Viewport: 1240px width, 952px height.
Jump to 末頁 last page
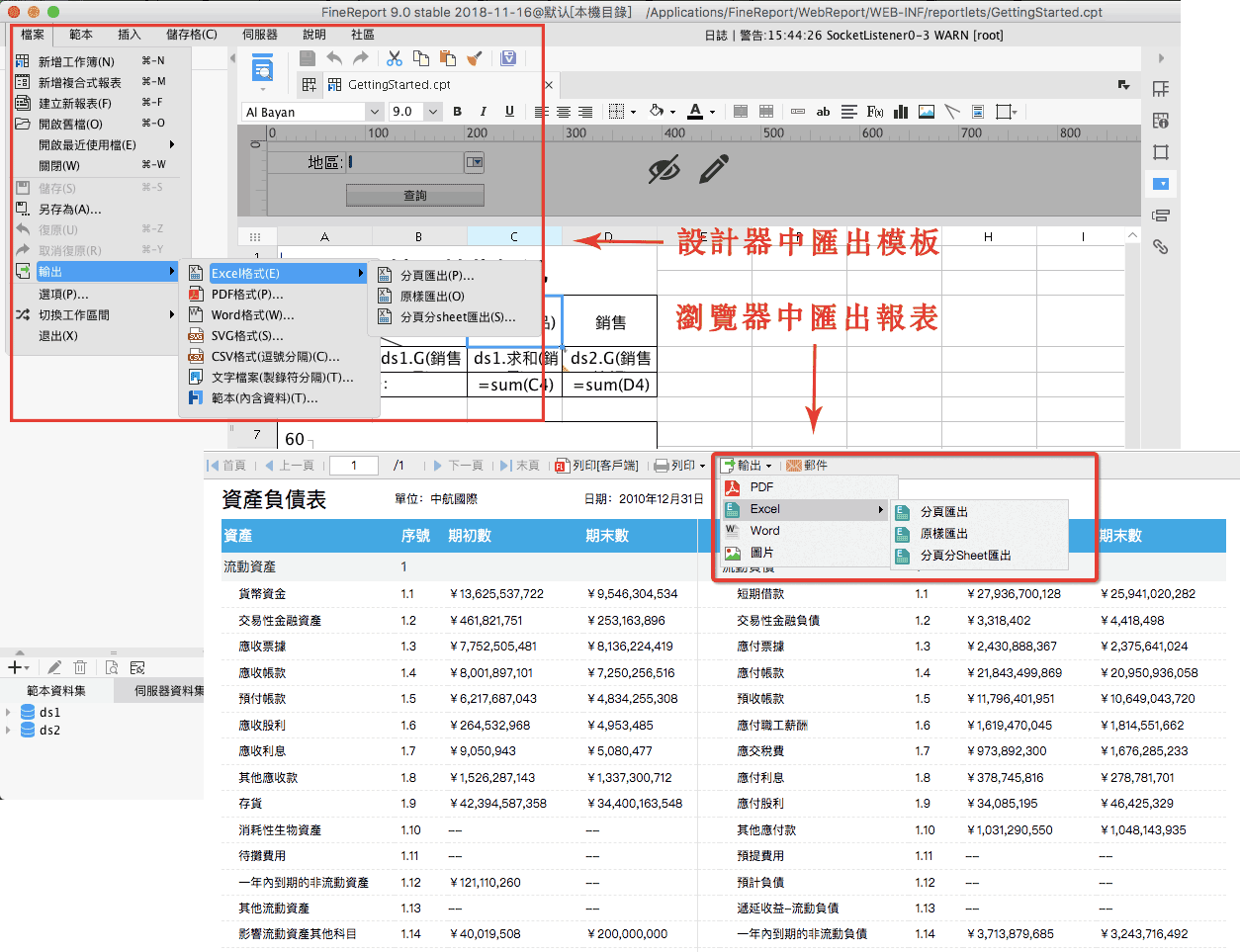coord(519,465)
